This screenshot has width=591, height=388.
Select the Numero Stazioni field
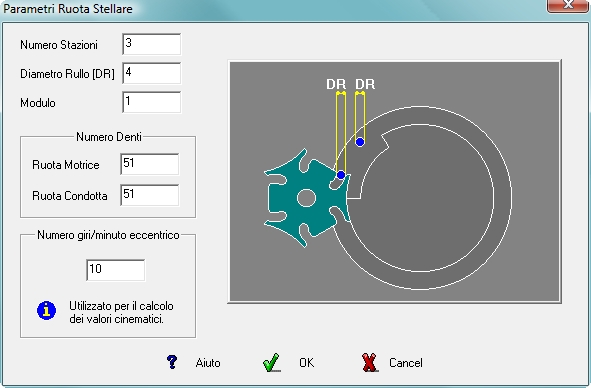tap(152, 44)
